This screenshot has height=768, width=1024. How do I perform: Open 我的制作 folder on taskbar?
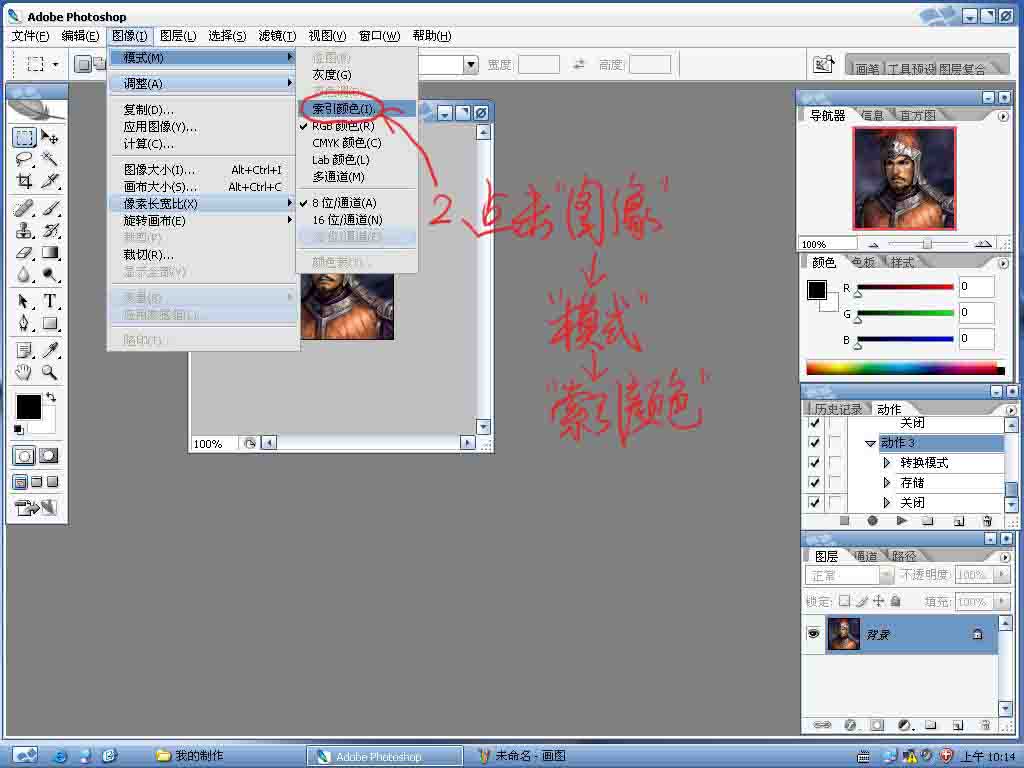click(191, 756)
